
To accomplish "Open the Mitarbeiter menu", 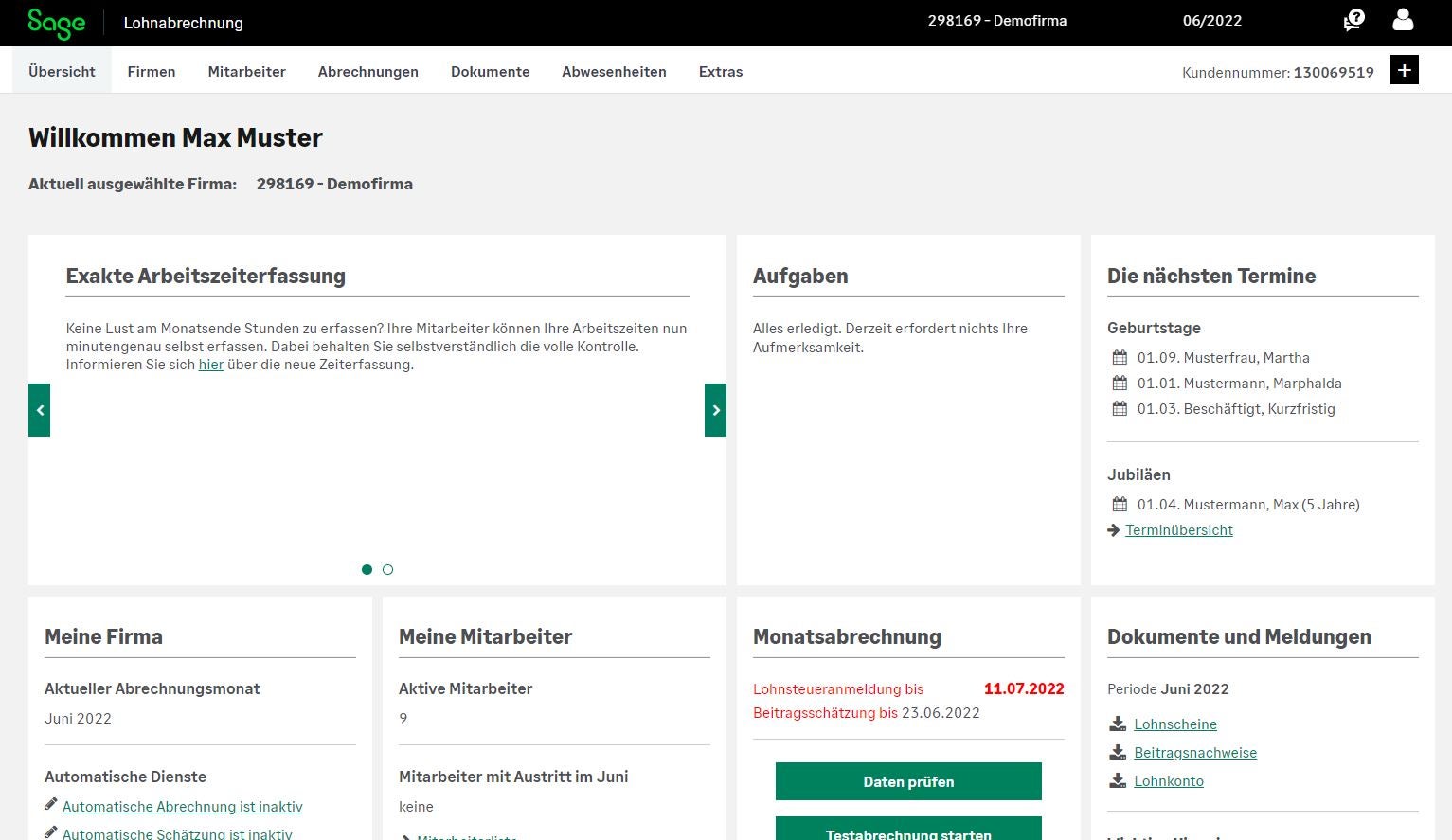I will tap(246, 72).
